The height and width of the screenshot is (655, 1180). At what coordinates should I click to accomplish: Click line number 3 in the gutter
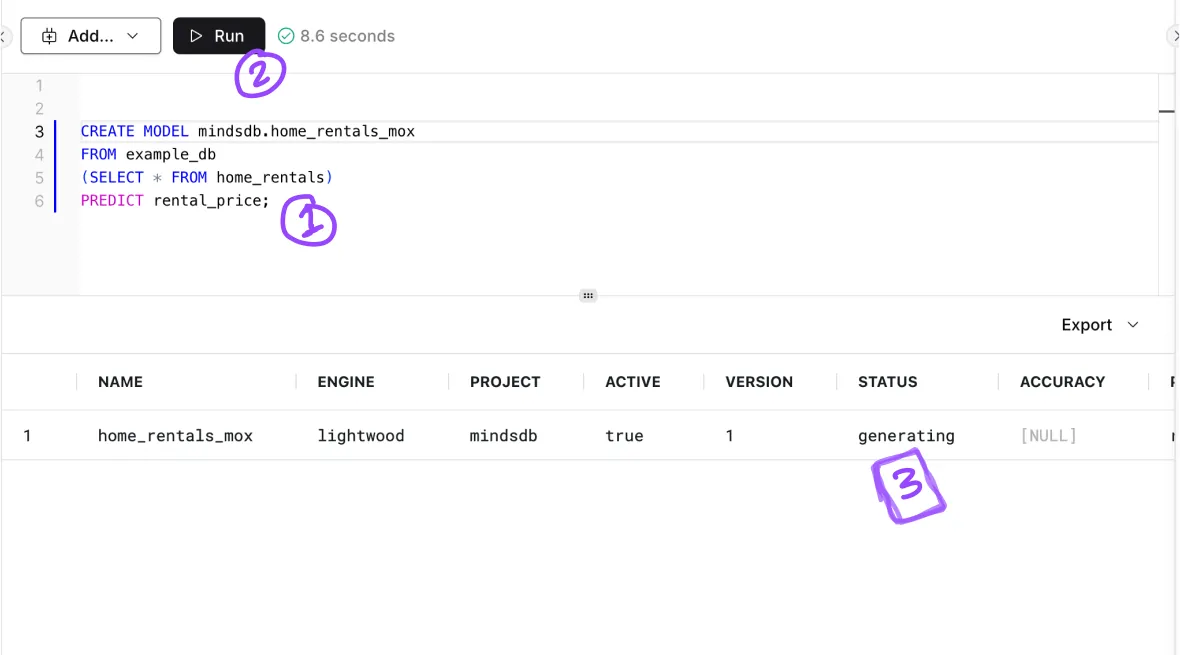39,132
